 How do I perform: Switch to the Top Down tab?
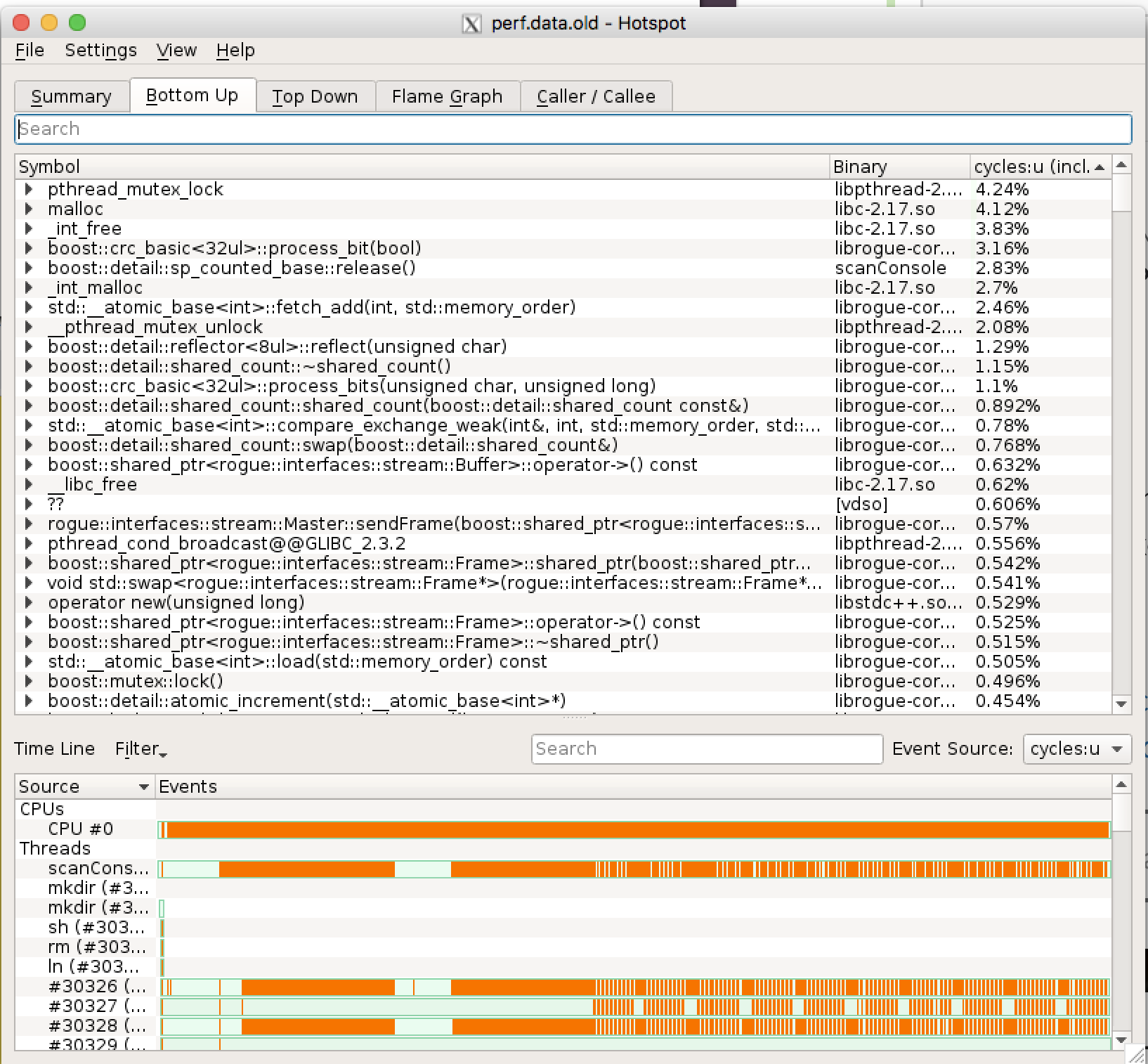315,96
